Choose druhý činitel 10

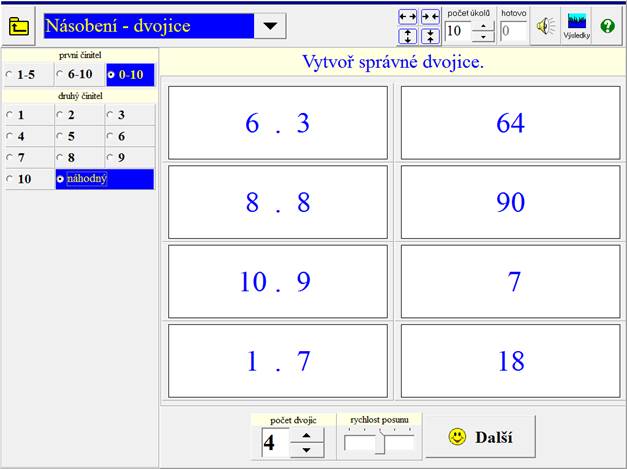pyautogui.click(x=29, y=179)
